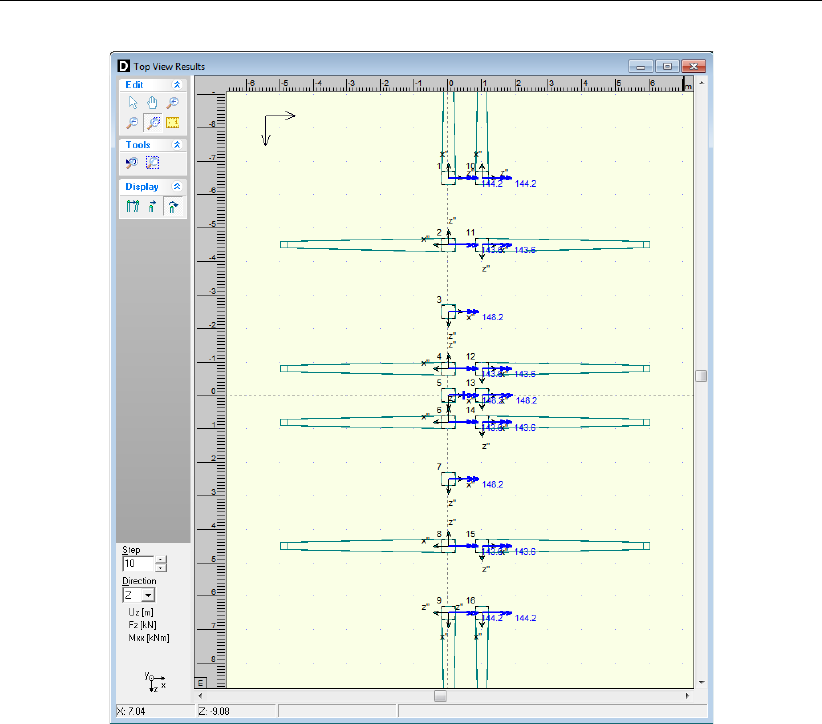Maximize the Top View Results window

click(x=667, y=67)
